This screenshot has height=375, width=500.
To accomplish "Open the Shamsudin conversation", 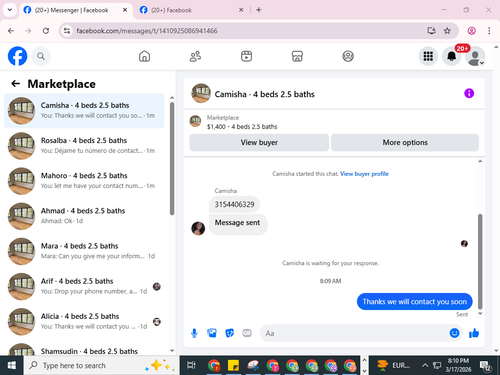I will 84,349.
